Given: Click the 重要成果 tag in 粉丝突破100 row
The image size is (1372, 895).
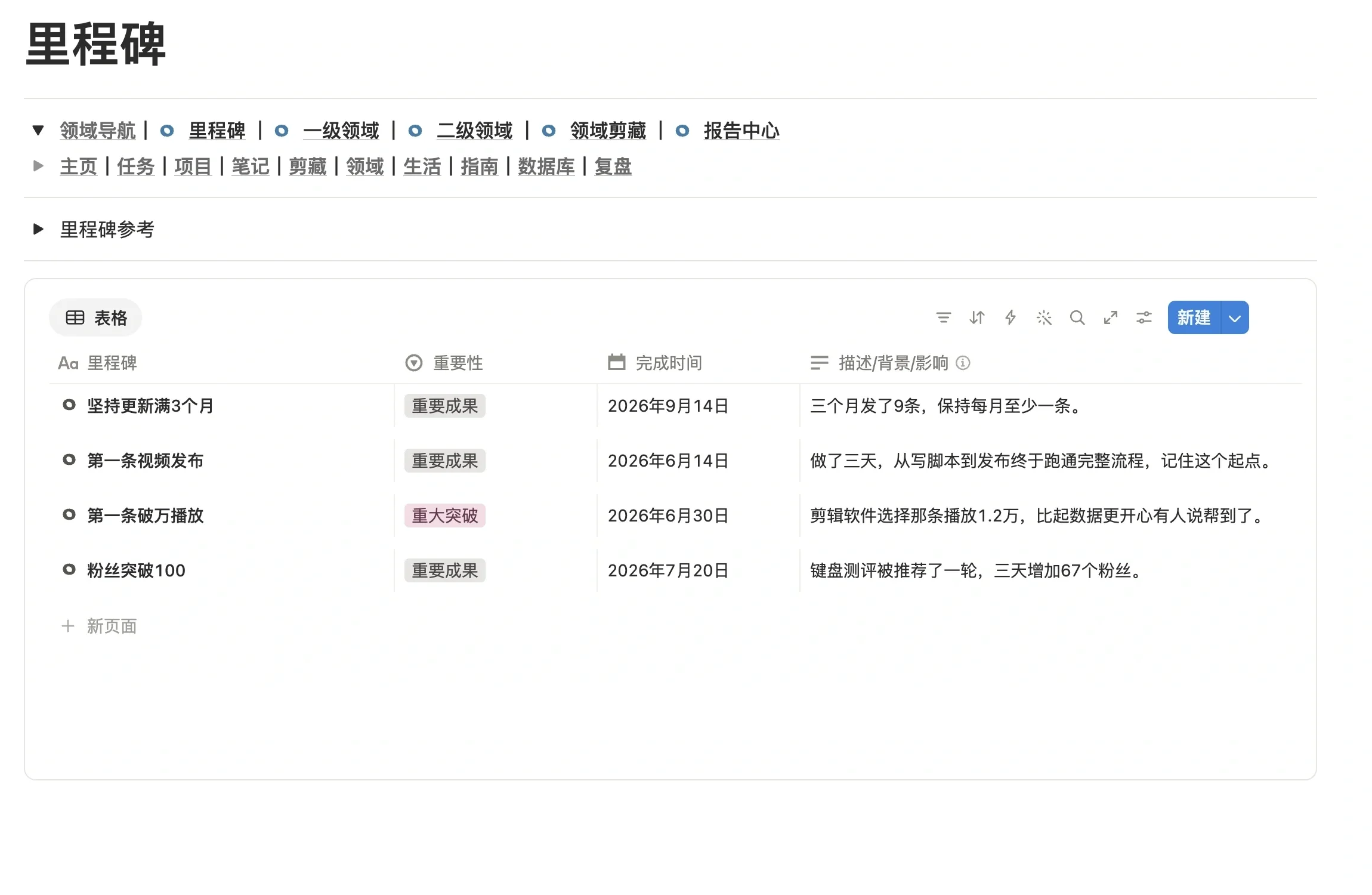Looking at the screenshot, I should click(x=445, y=570).
